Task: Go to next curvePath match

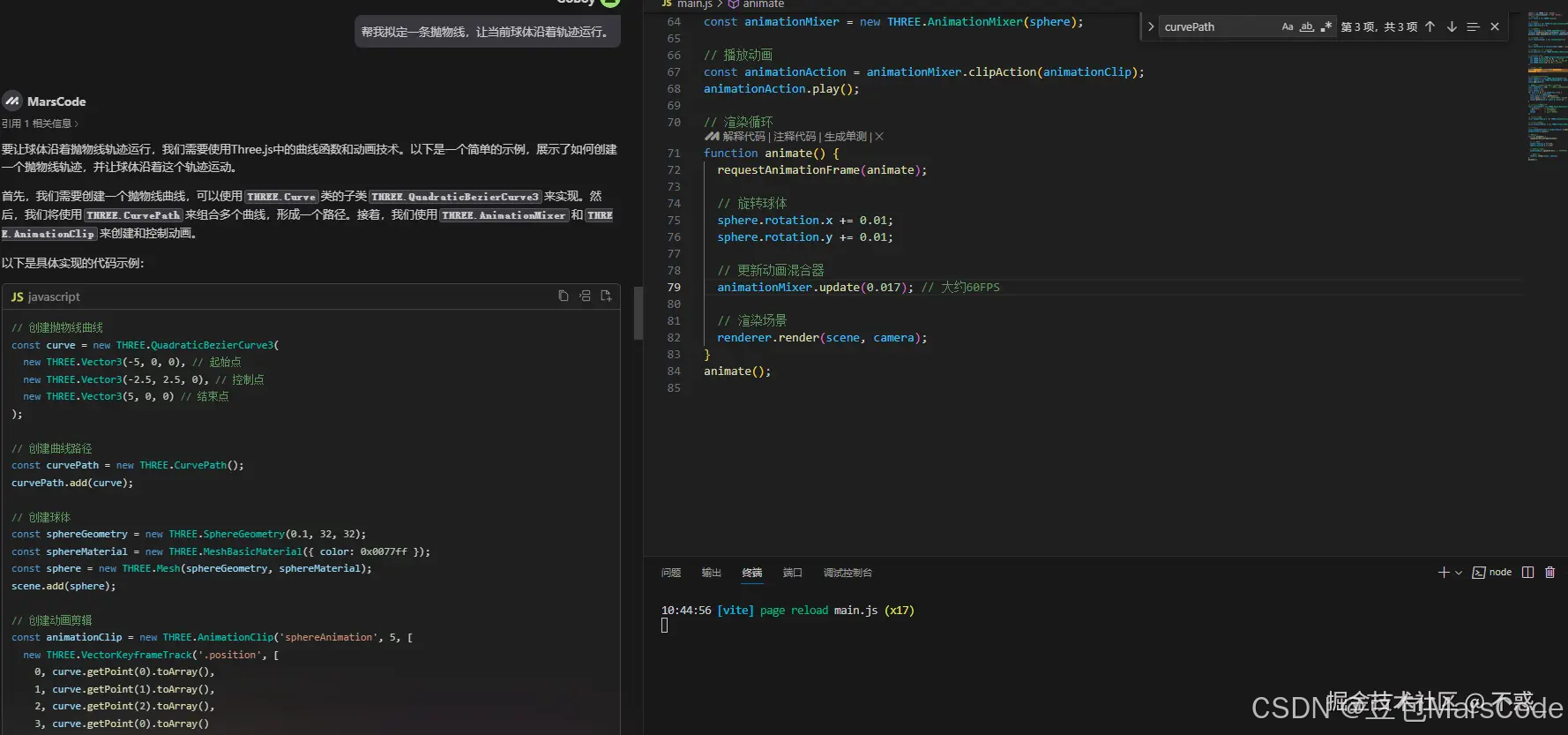Action: click(x=1452, y=26)
